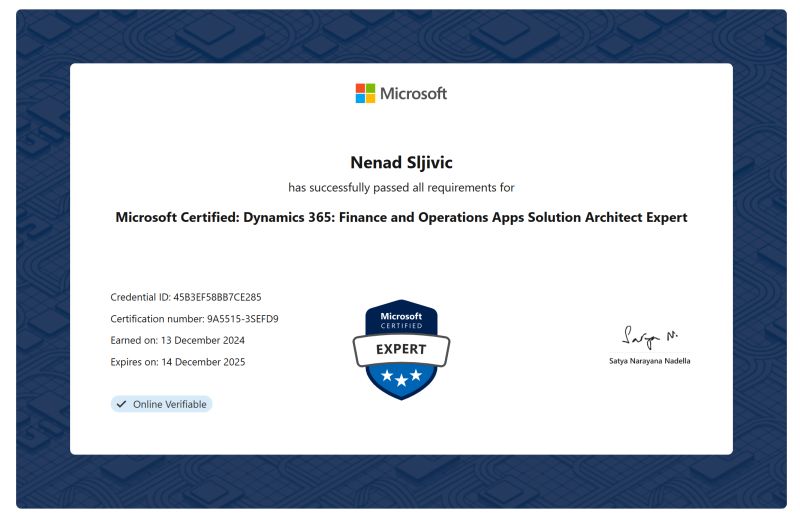The image size is (800, 518).
Task: Click the checkmark in Online Verifiable badge
Action: (x=121, y=404)
